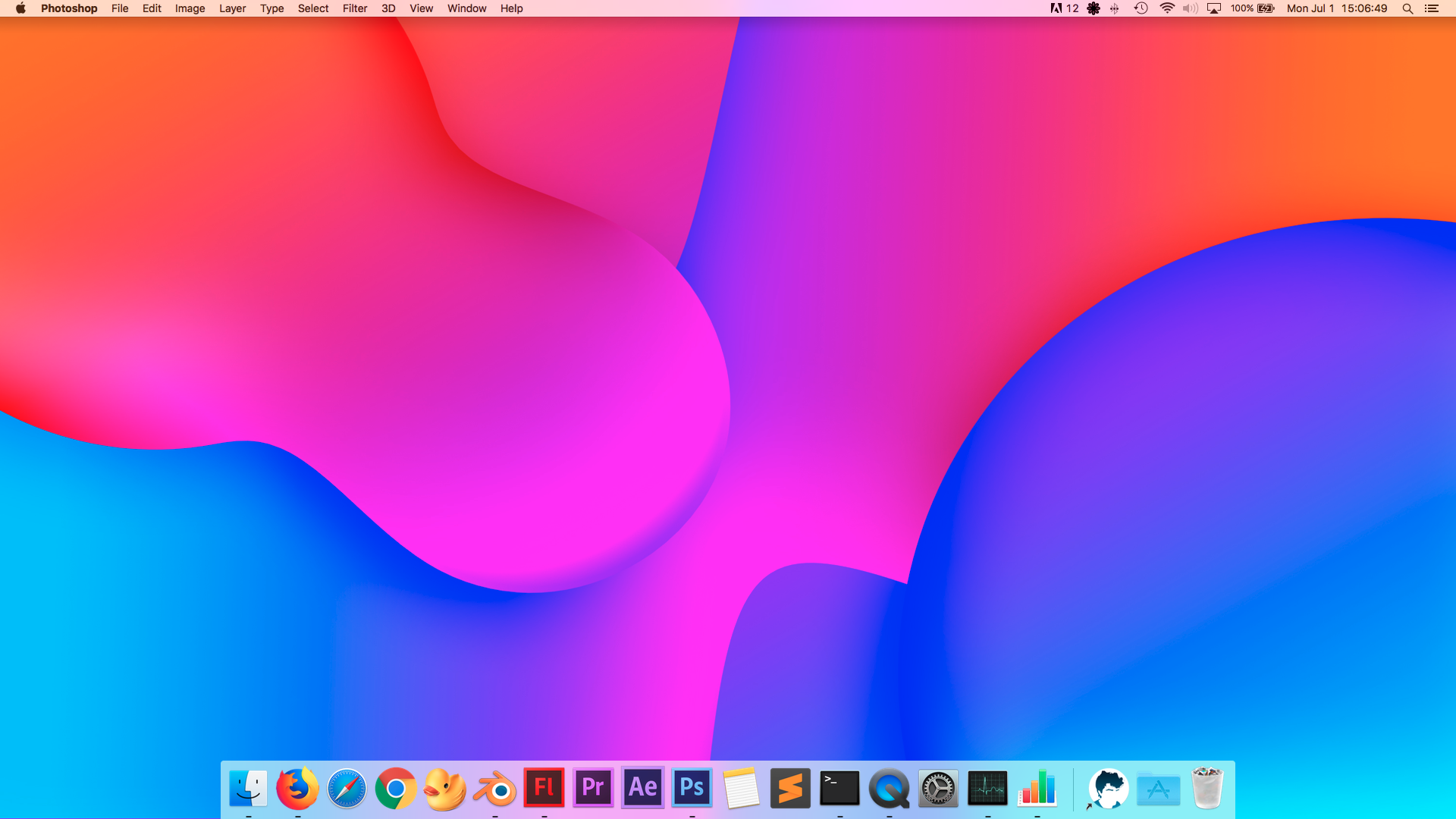
Task: Open the Notes app in dock
Action: [x=741, y=789]
